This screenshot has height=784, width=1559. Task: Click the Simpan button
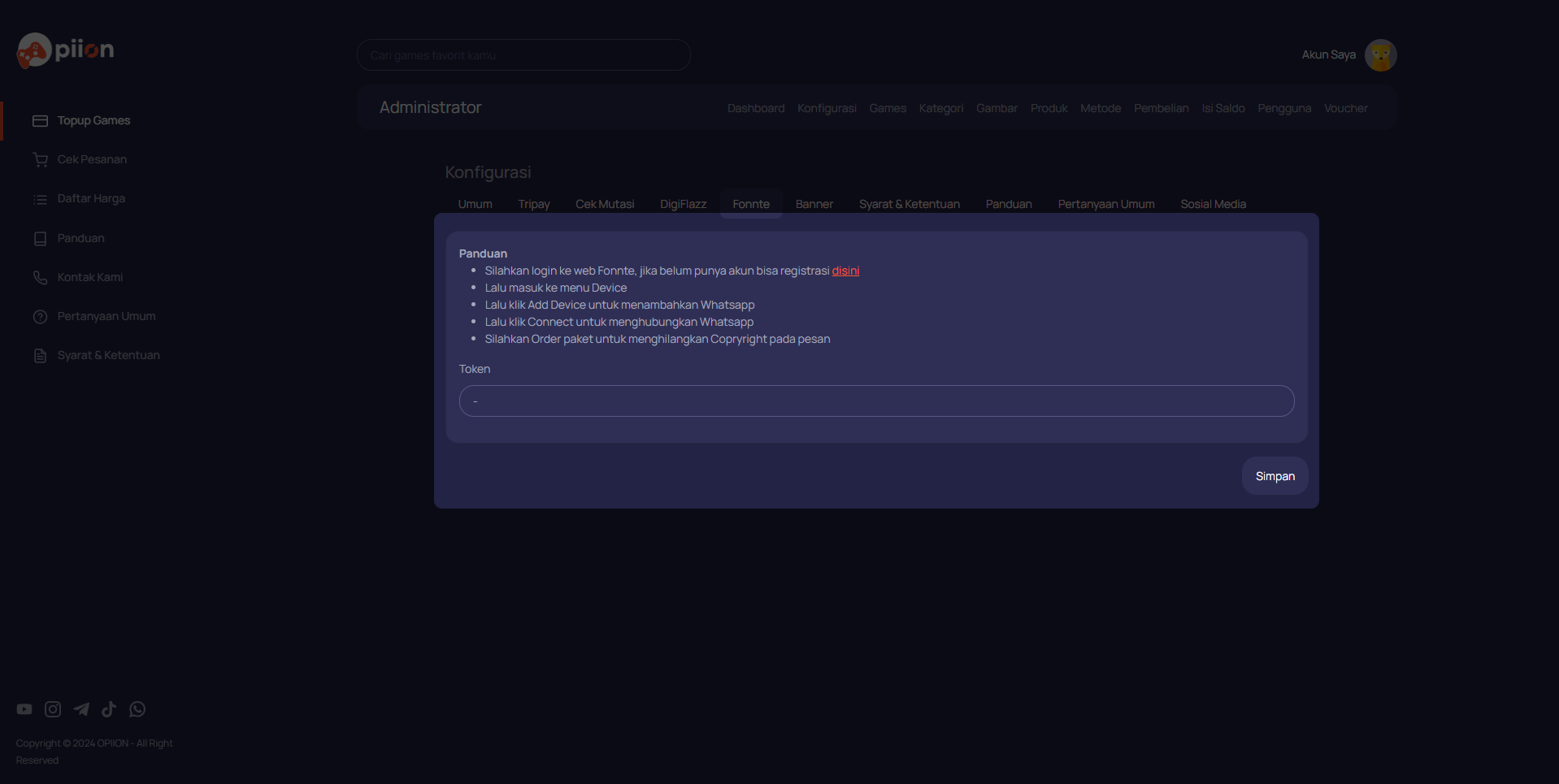[1275, 476]
